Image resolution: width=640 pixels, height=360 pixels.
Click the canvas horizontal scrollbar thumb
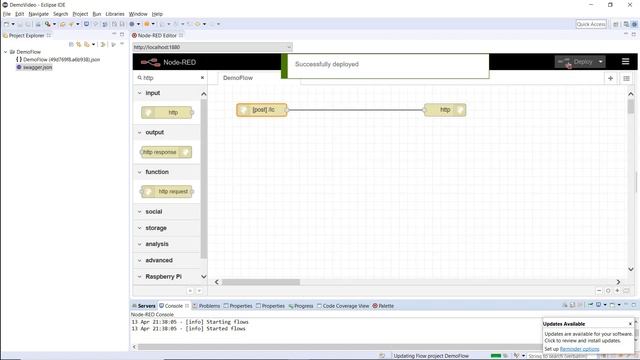coord(261,282)
